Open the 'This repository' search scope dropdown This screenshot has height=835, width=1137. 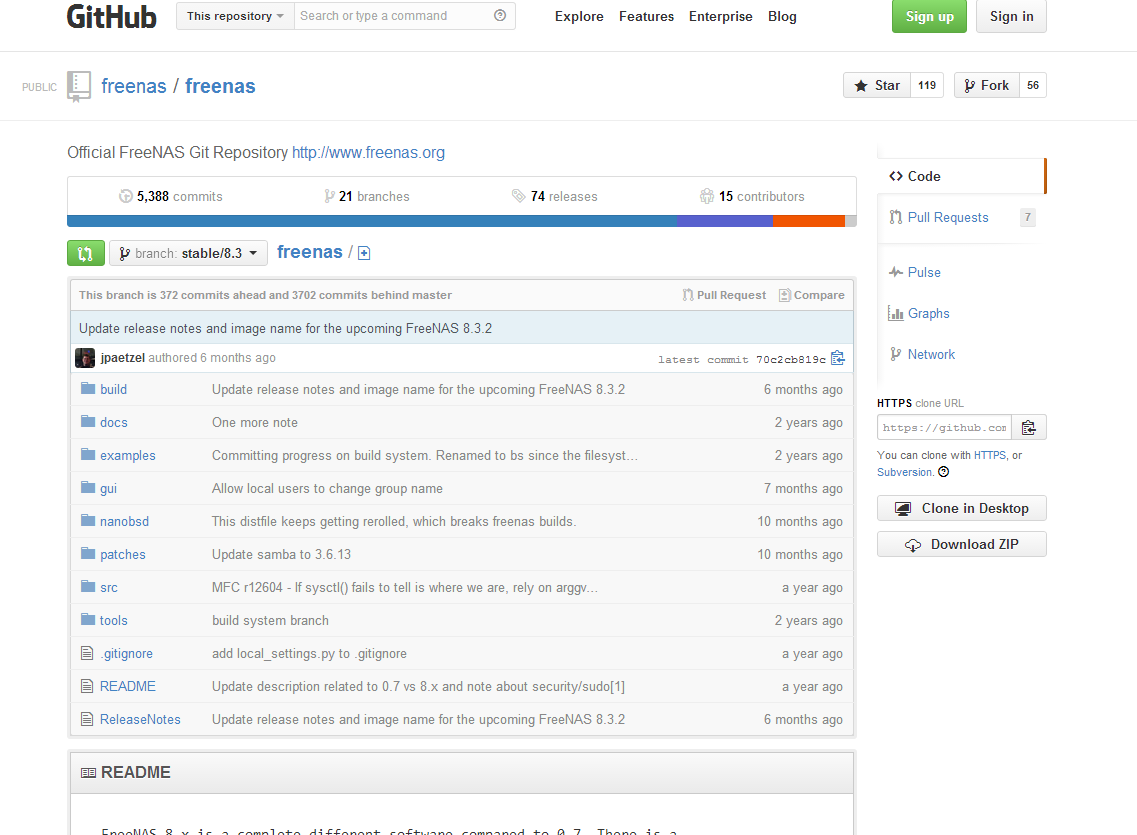pos(235,16)
